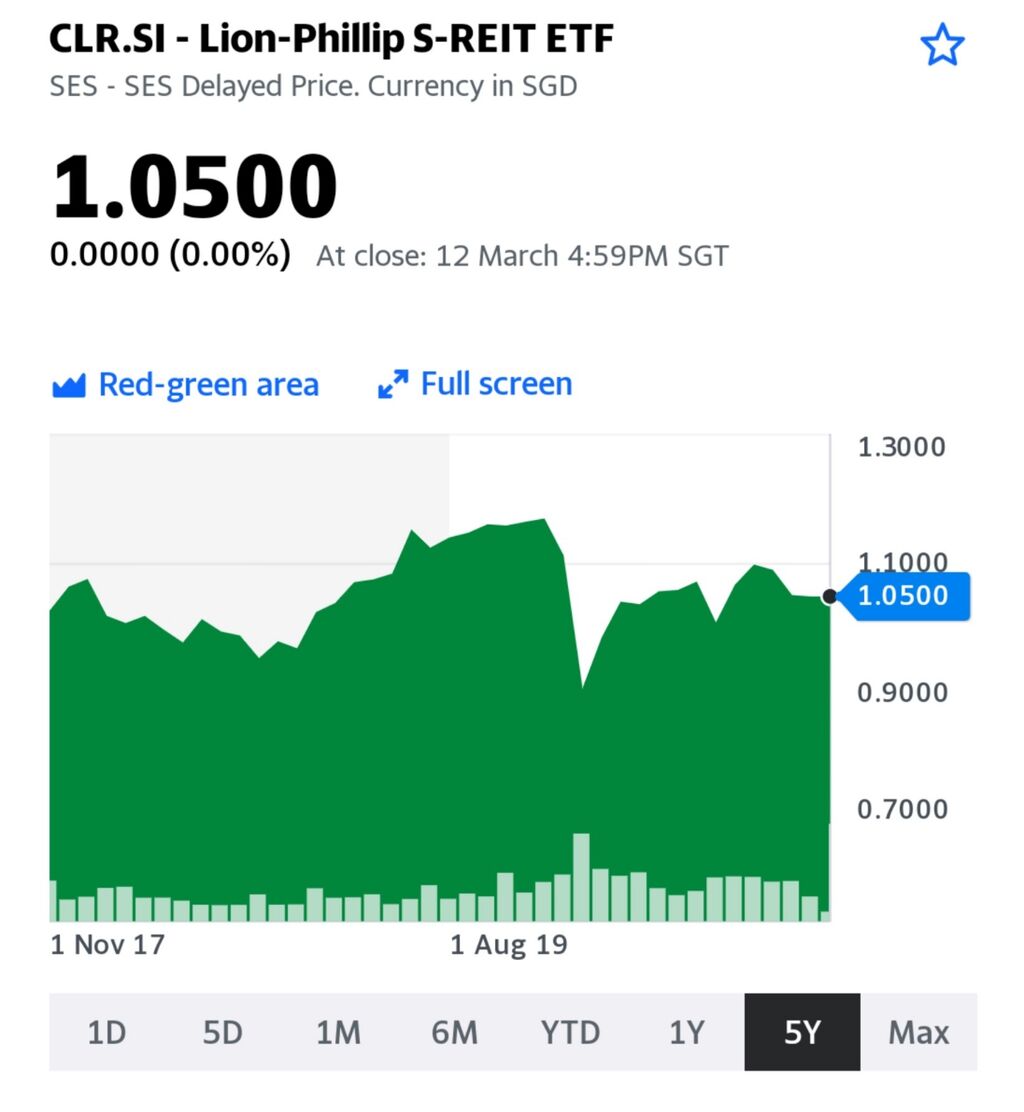Click the 0.0000 (0.00%) change value
Image resolution: width=1024 pixels, height=1112 pixels.
170,254
